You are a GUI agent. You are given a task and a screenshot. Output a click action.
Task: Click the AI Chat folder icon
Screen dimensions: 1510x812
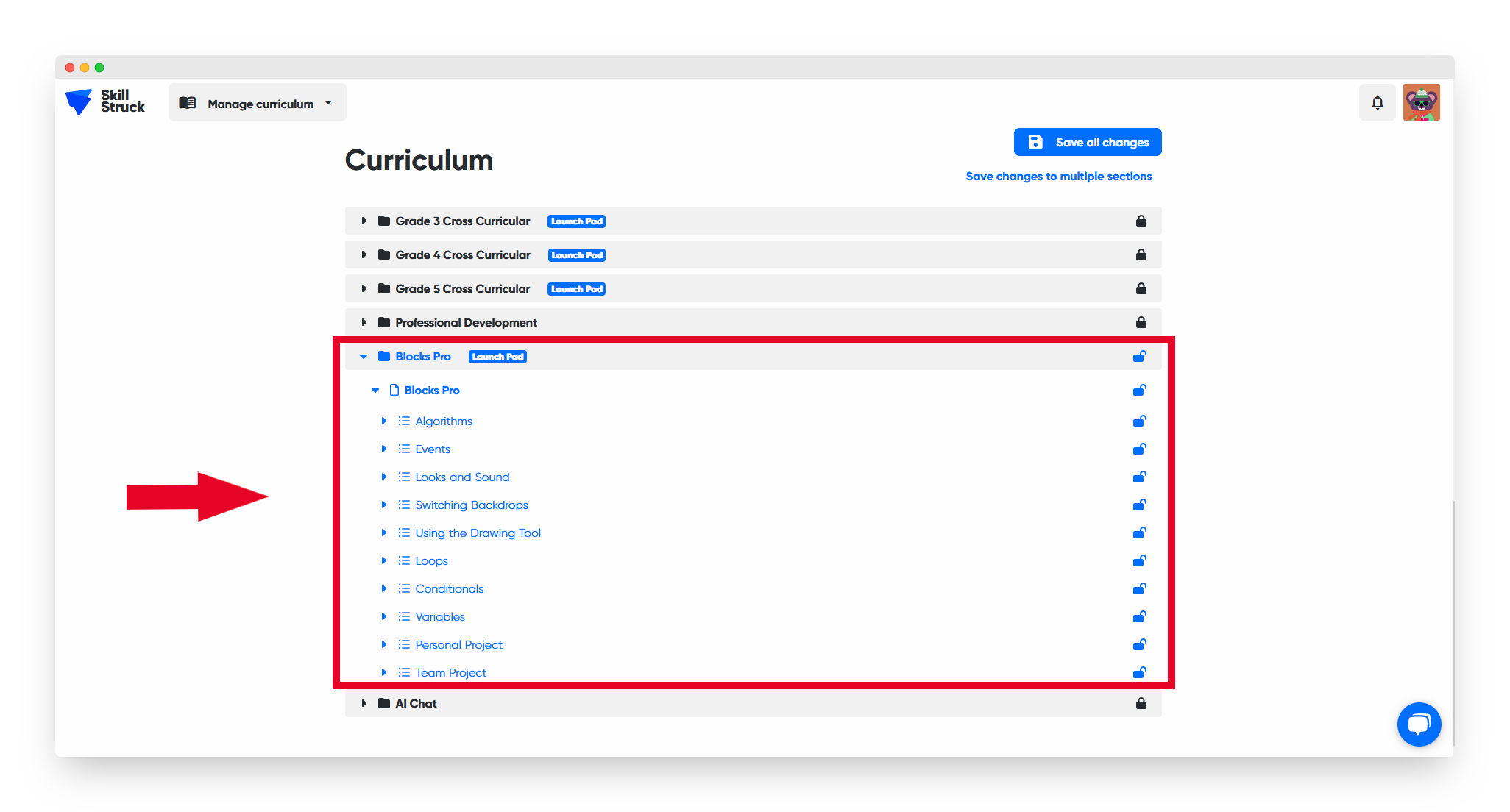pos(383,704)
